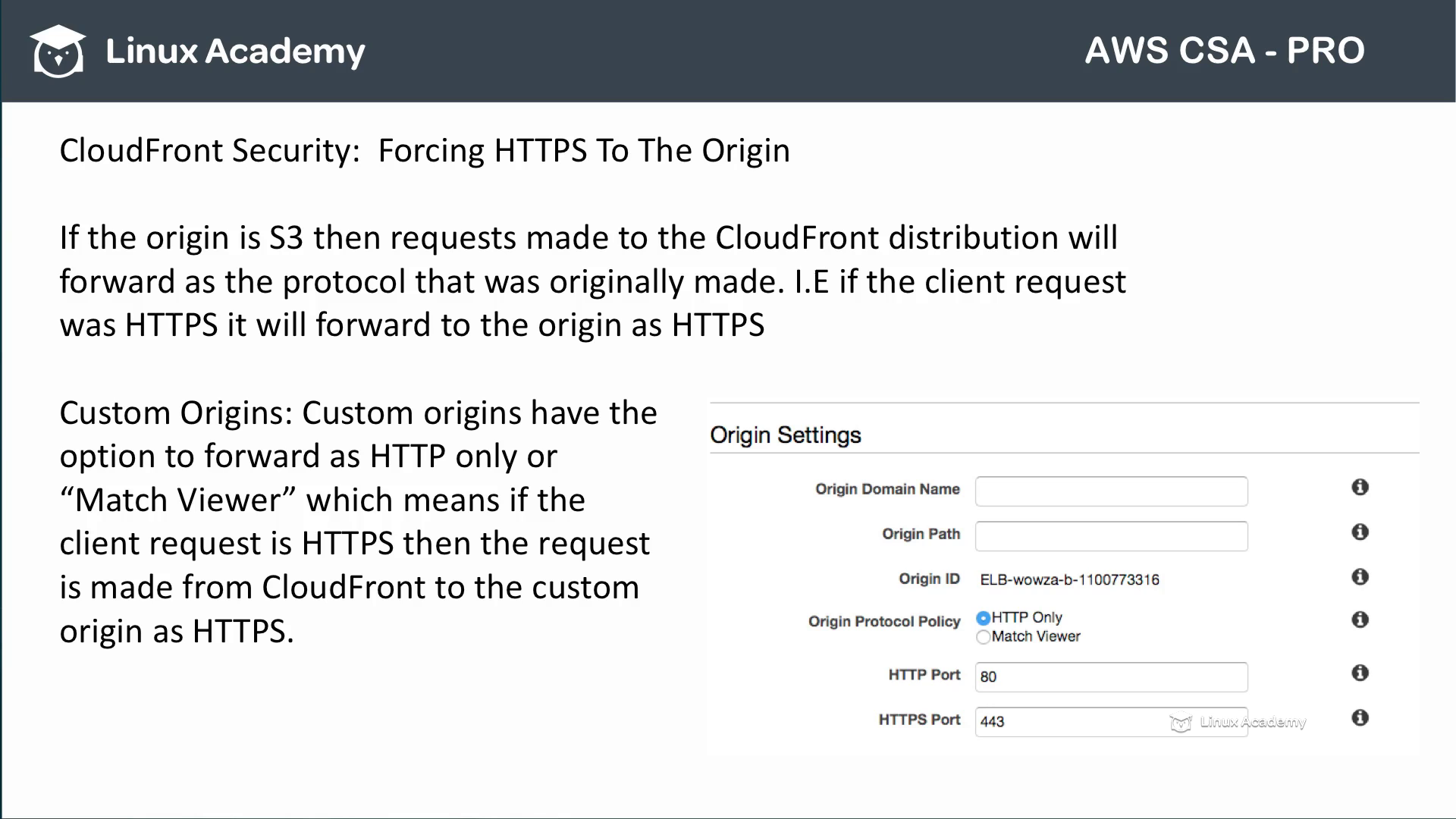Screen dimensions: 1456x819
Task: Open info icon for Origin ID
Action: pyautogui.click(x=1360, y=577)
